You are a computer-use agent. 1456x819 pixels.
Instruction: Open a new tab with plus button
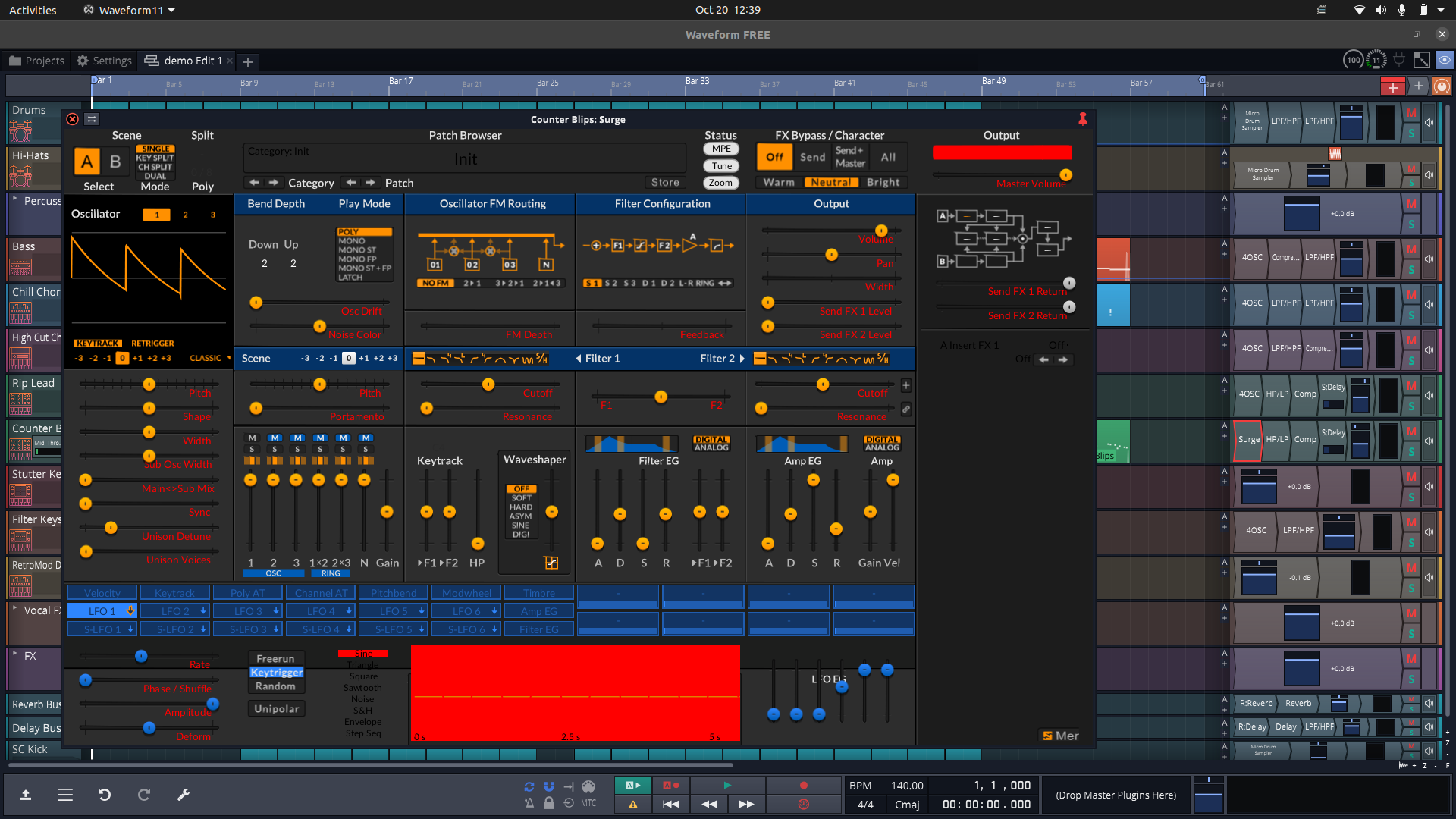(248, 61)
